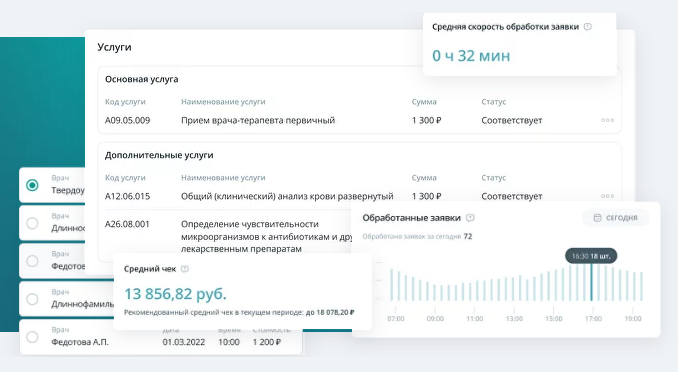The height and width of the screenshot is (372, 678).
Task: Click the Основная услуга section heading
Action: pos(141,79)
